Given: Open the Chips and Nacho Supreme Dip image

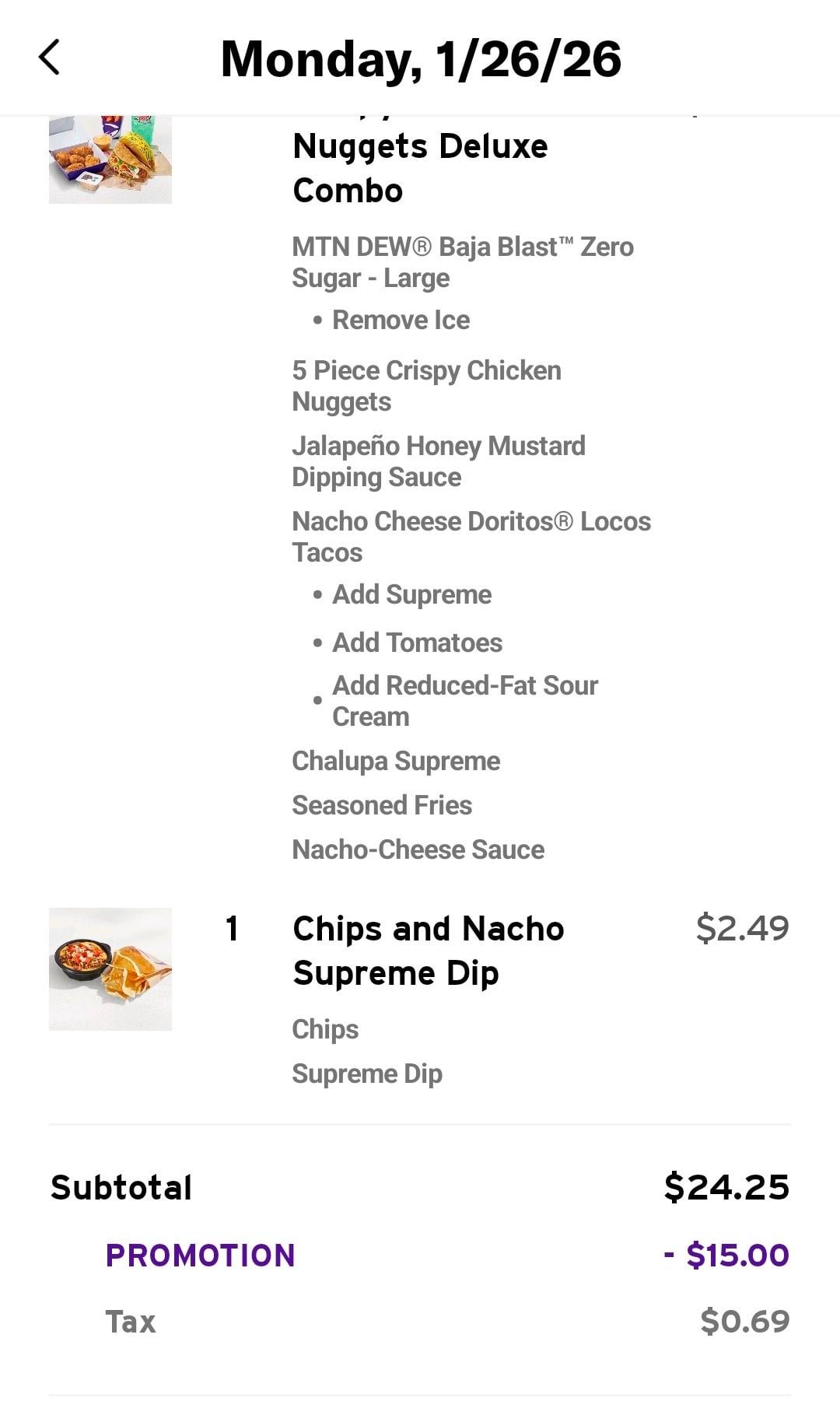Looking at the screenshot, I should (x=110, y=969).
